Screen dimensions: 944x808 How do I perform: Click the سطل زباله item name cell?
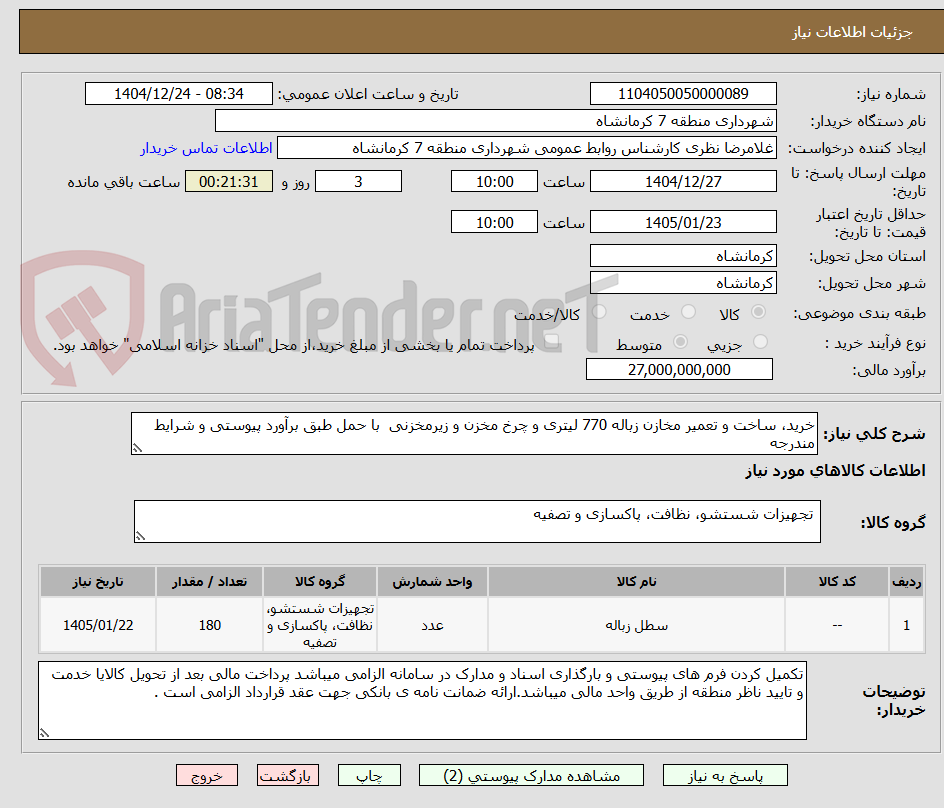pyautogui.click(x=636, y=625)
